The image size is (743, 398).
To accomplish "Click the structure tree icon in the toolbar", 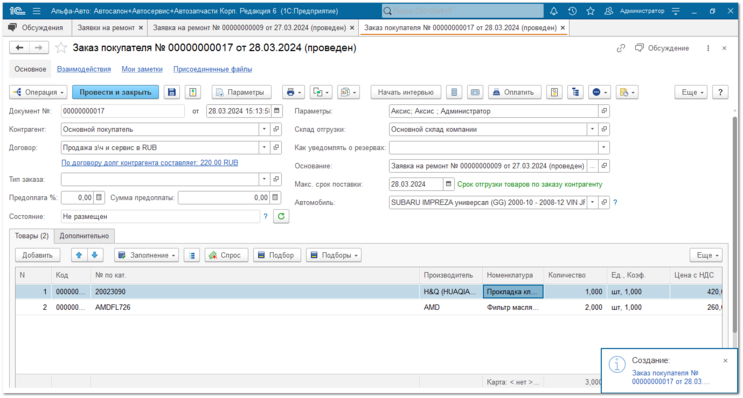I will pyautogui.click(x=575, y=92).
